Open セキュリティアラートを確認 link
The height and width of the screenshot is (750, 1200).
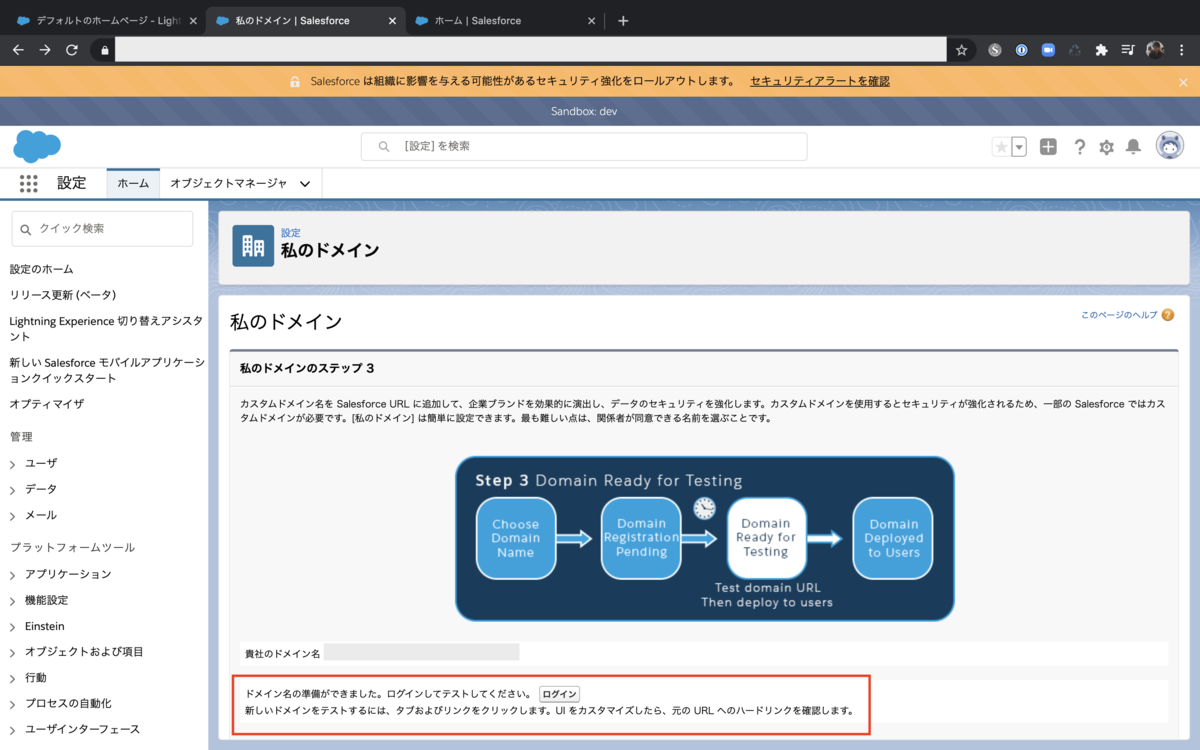[x=820, y=81]
